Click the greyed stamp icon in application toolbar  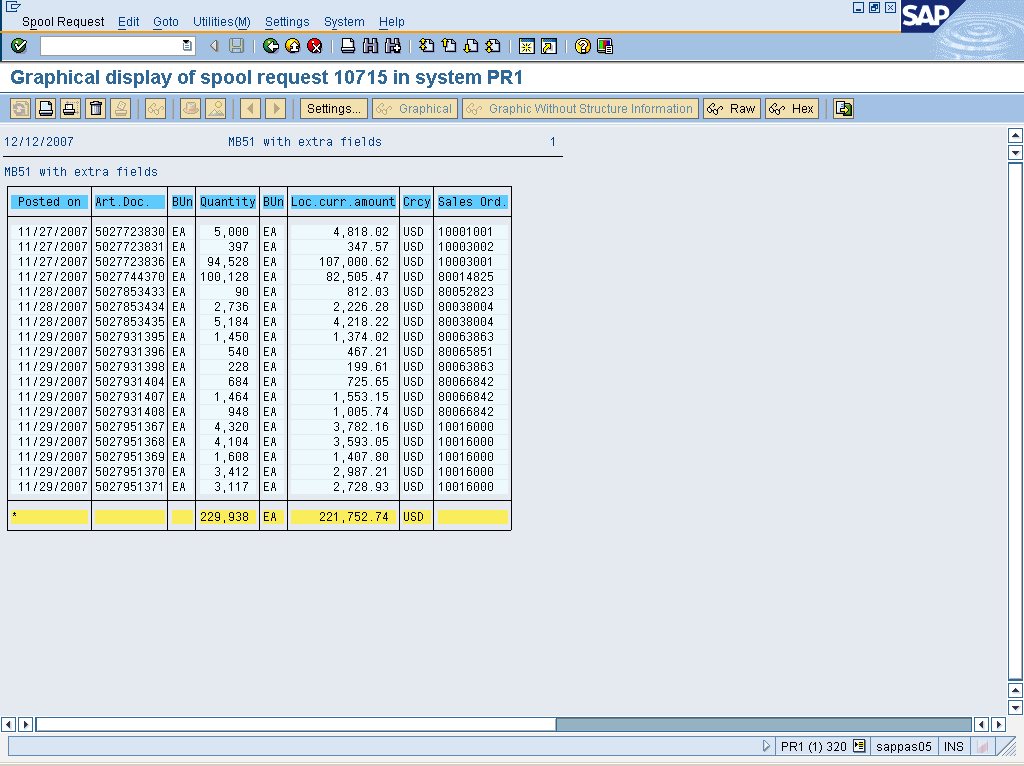tap(121, 108)
